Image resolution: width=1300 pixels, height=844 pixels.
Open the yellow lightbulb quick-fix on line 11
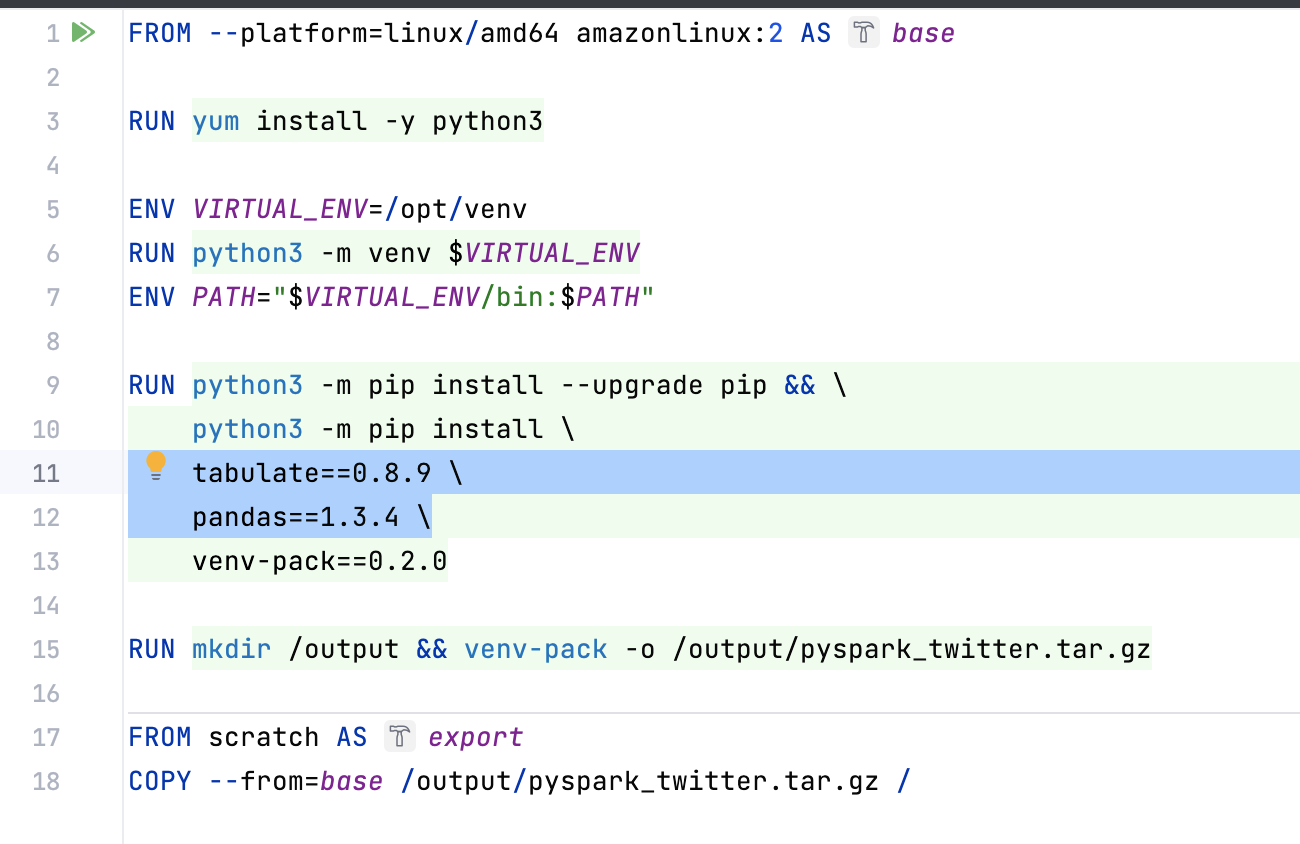(155, 466)
